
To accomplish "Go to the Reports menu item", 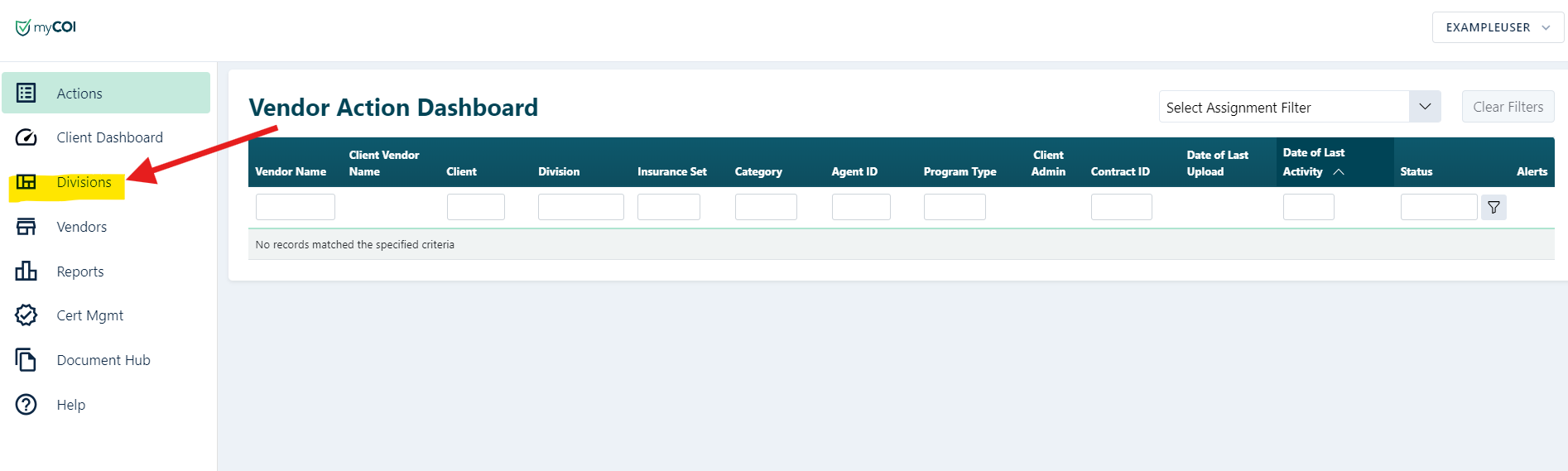I will click(80, 272).
